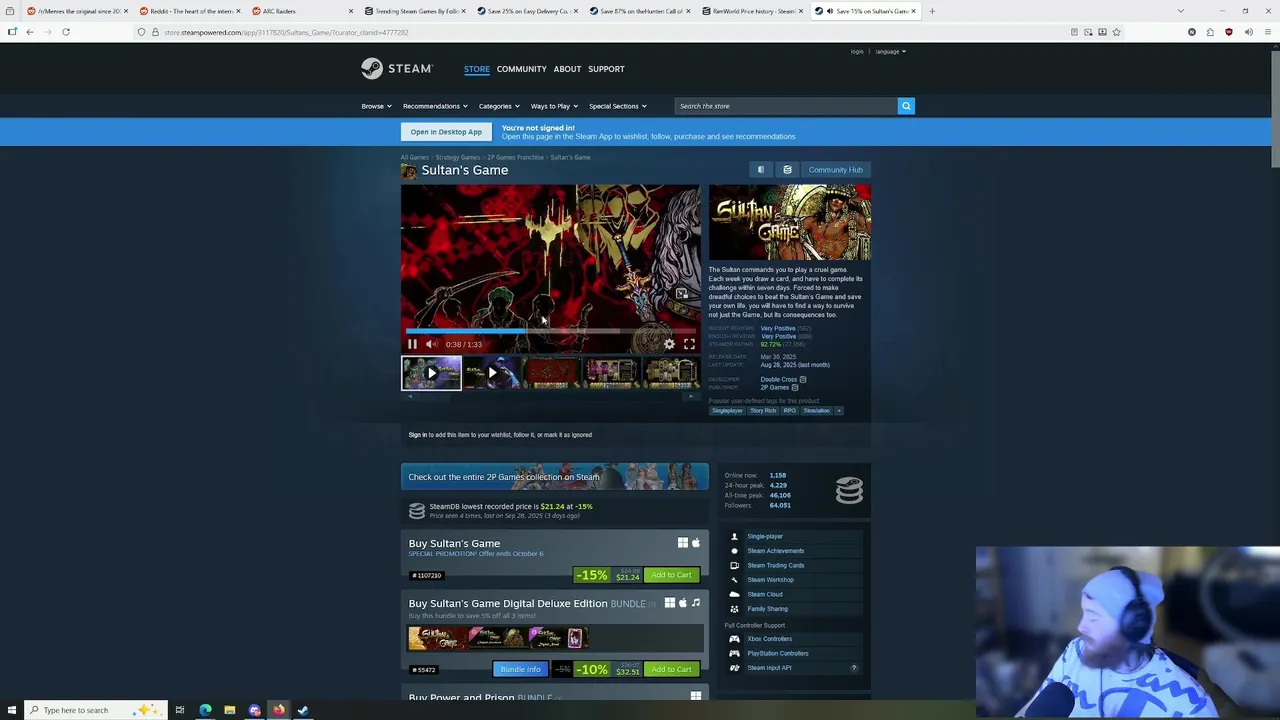
Task: Click the Story Rich tag
Action: coord(763,411)
